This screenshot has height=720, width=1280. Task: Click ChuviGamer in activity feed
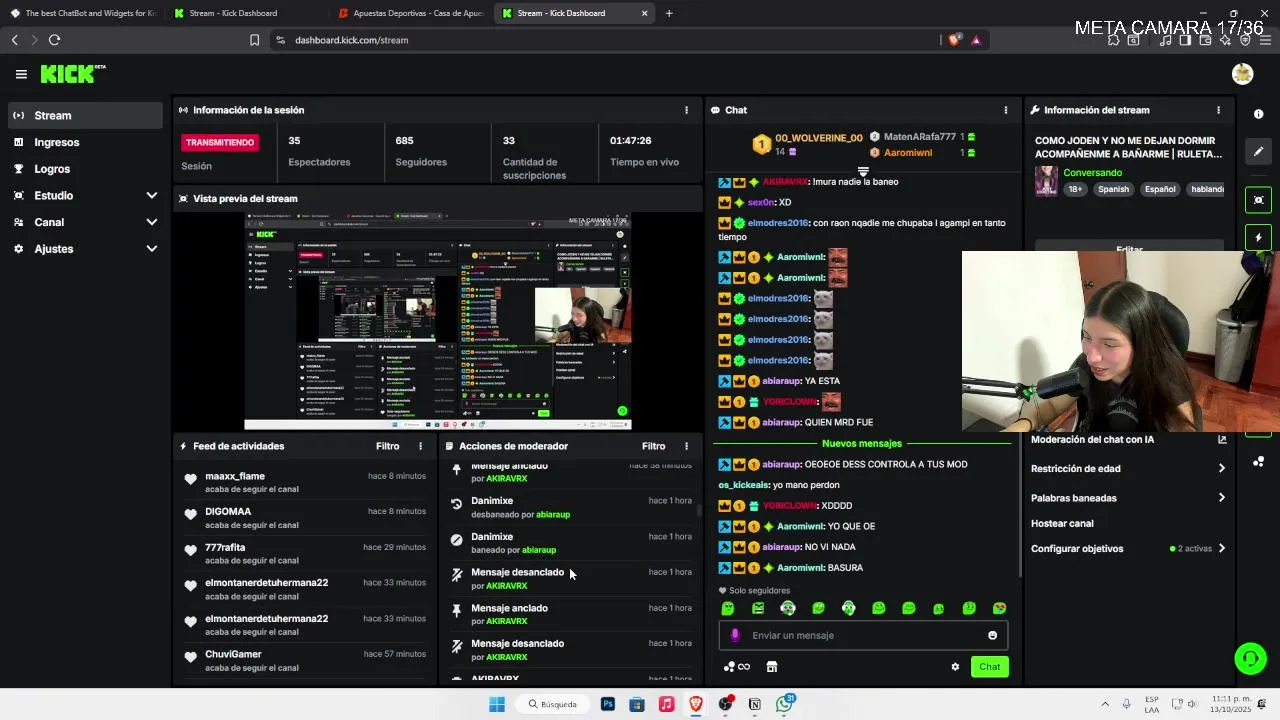[233, 654]
